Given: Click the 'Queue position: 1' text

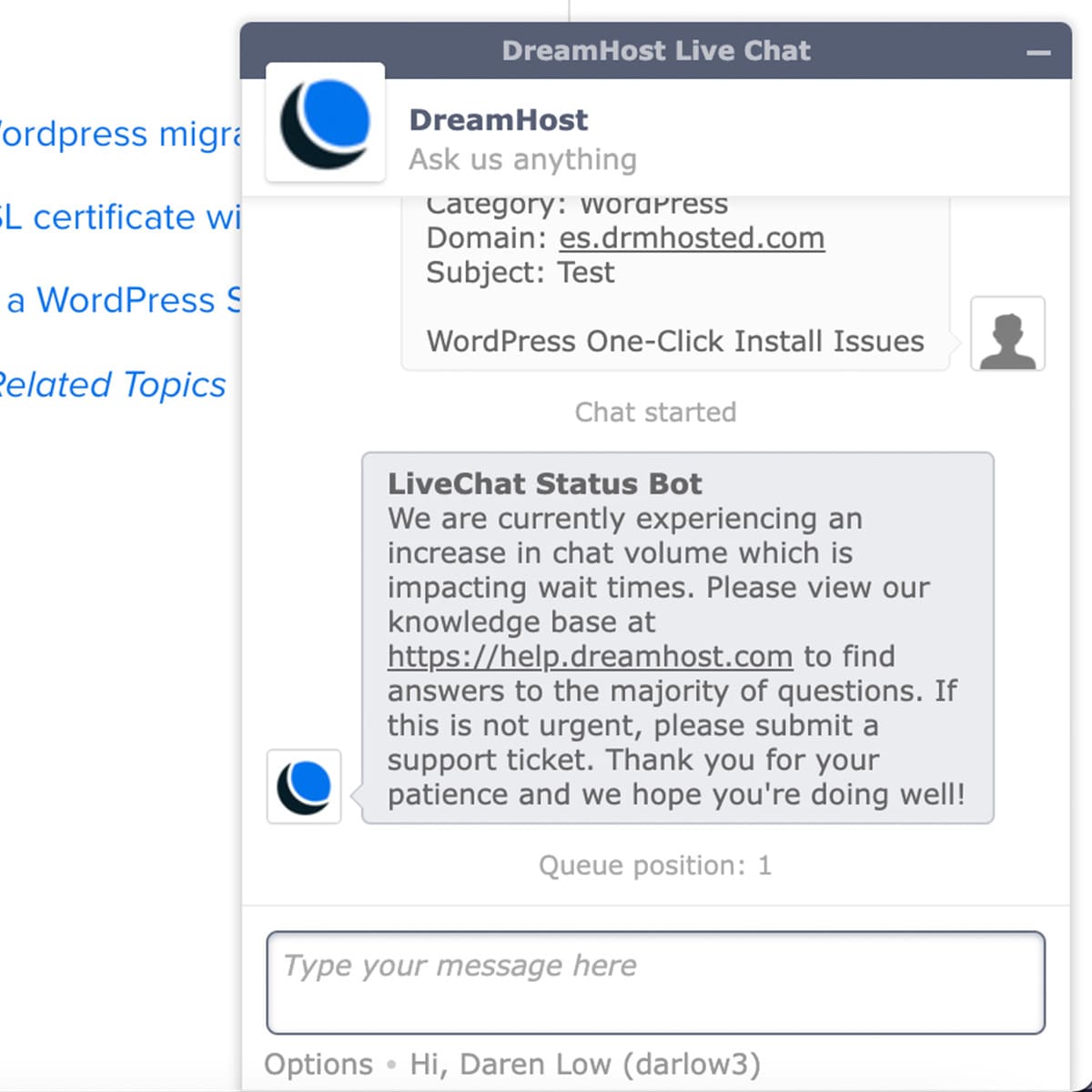Looking at the screenshot, I should point(655,865).
